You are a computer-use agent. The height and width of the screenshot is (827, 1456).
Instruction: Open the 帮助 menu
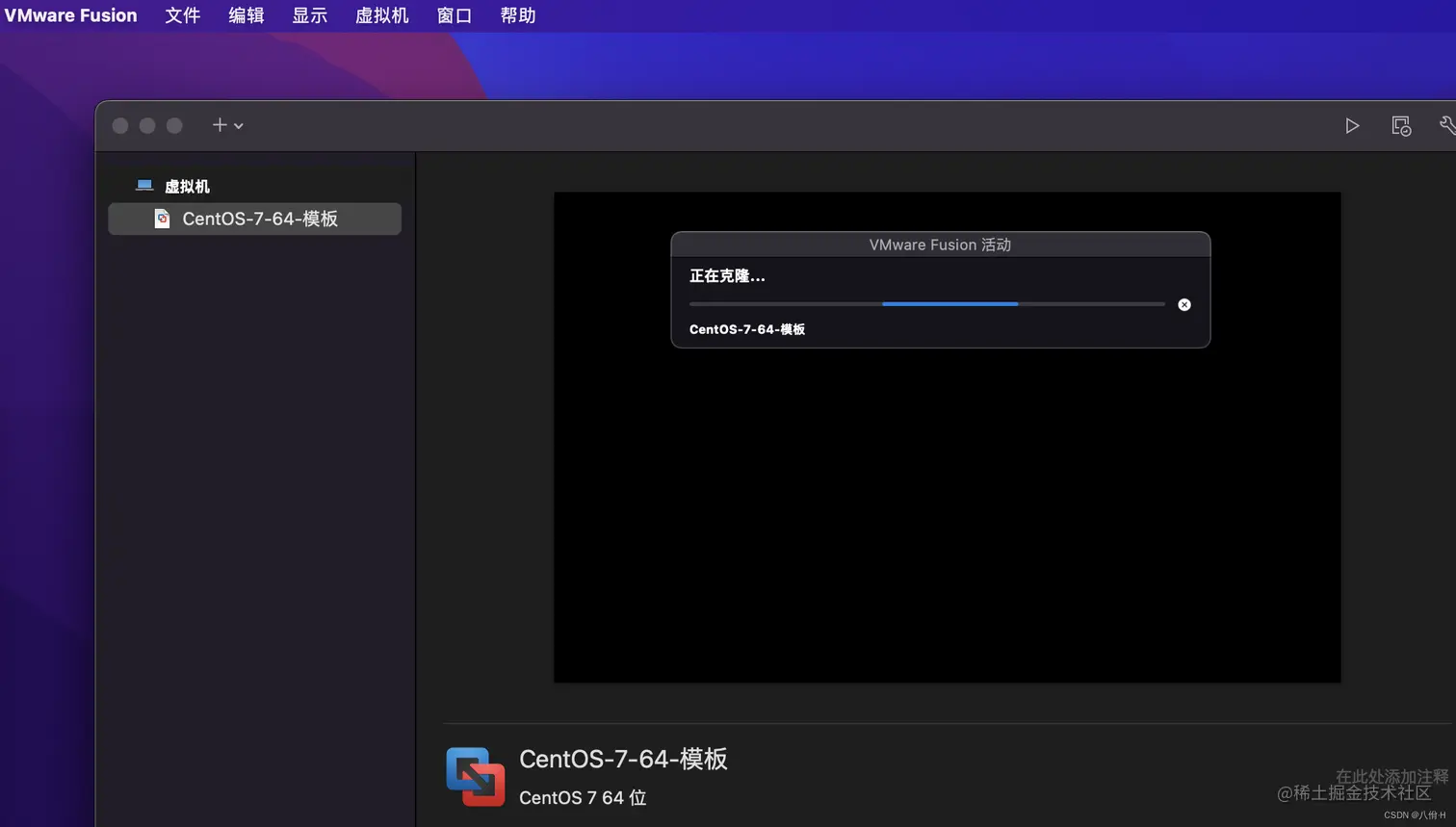(518, 15)
